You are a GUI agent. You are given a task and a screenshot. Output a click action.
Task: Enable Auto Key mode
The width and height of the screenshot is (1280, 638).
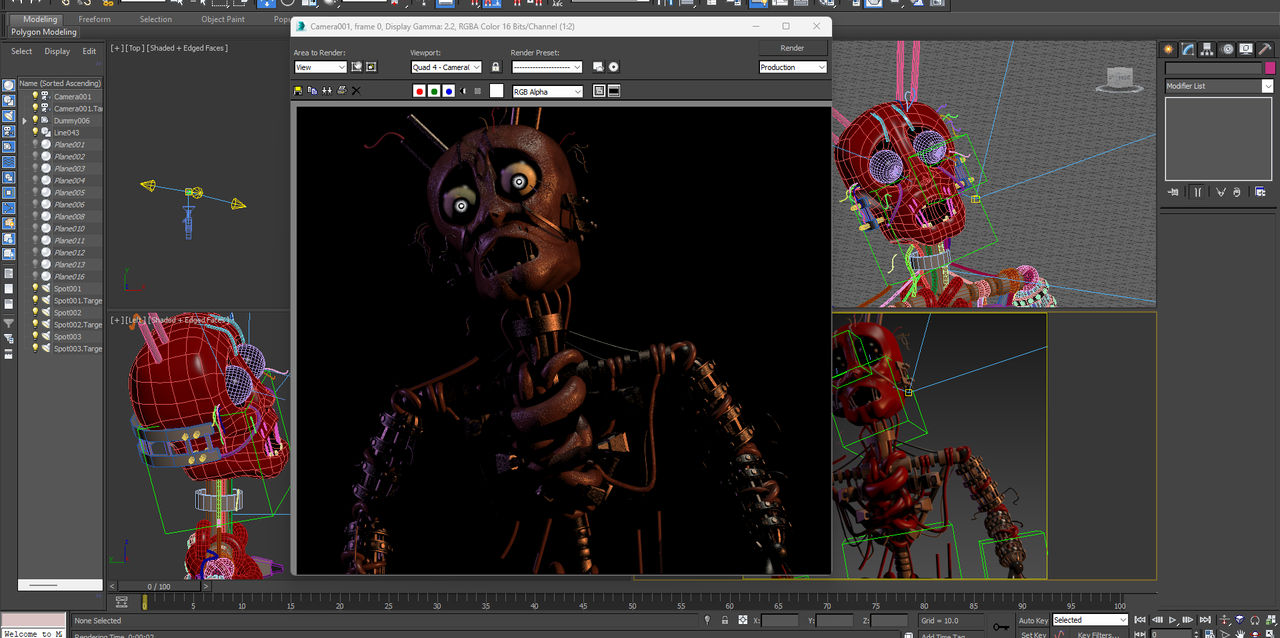[x=1033, y=620]
